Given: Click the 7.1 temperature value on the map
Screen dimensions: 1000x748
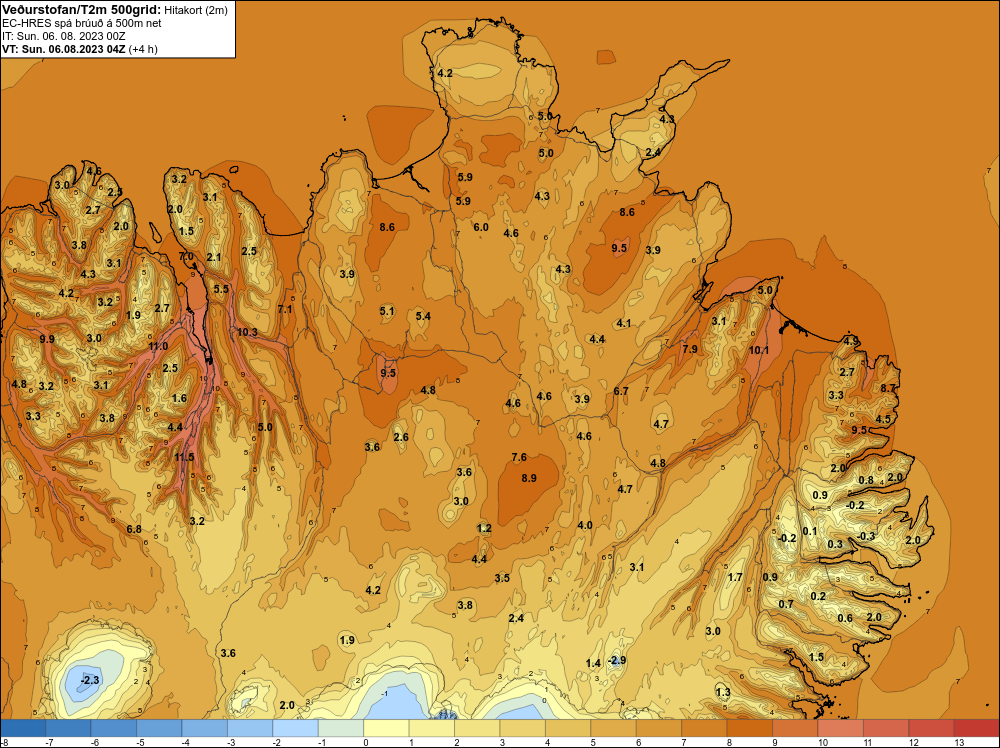Looking at the screenshot, I should pyautogui.click(x=285, y=309).
